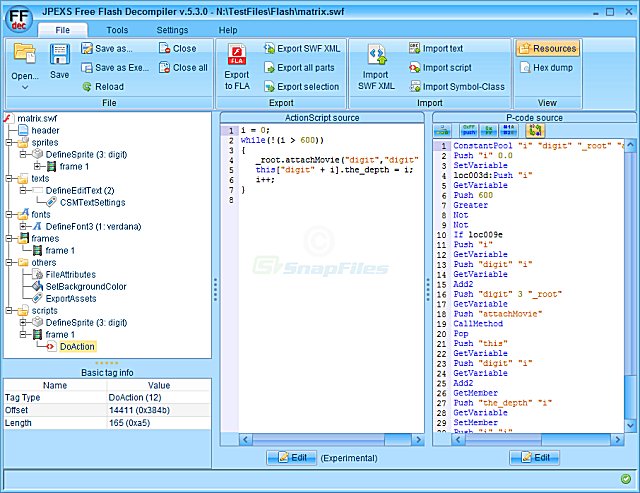Choose Save as... in the File group
Screen dimensions: 640x493
[x=107, y=49]
